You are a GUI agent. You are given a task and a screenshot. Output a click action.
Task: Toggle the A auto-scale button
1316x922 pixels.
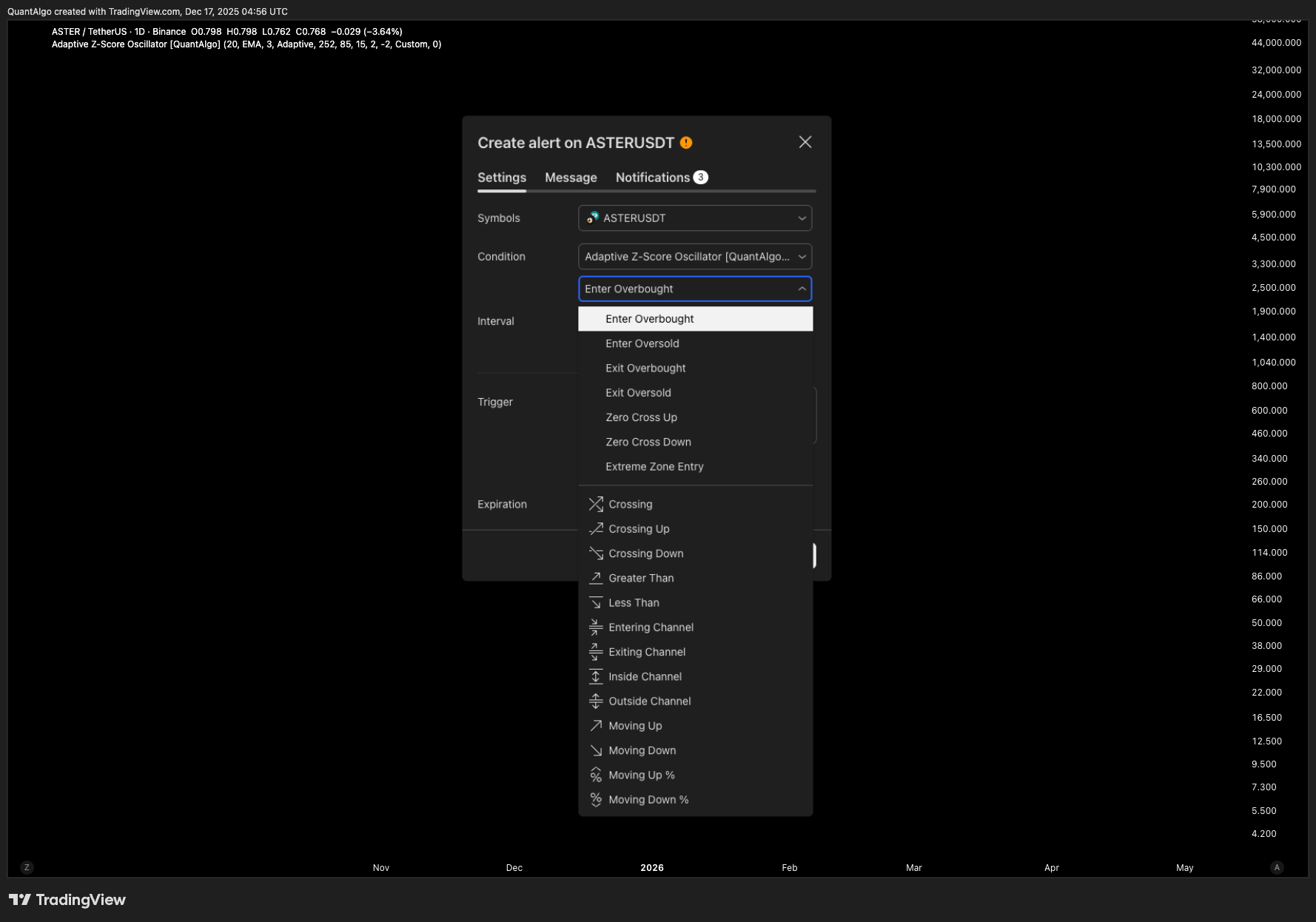pyautogui.click(x=1277, y=867)
